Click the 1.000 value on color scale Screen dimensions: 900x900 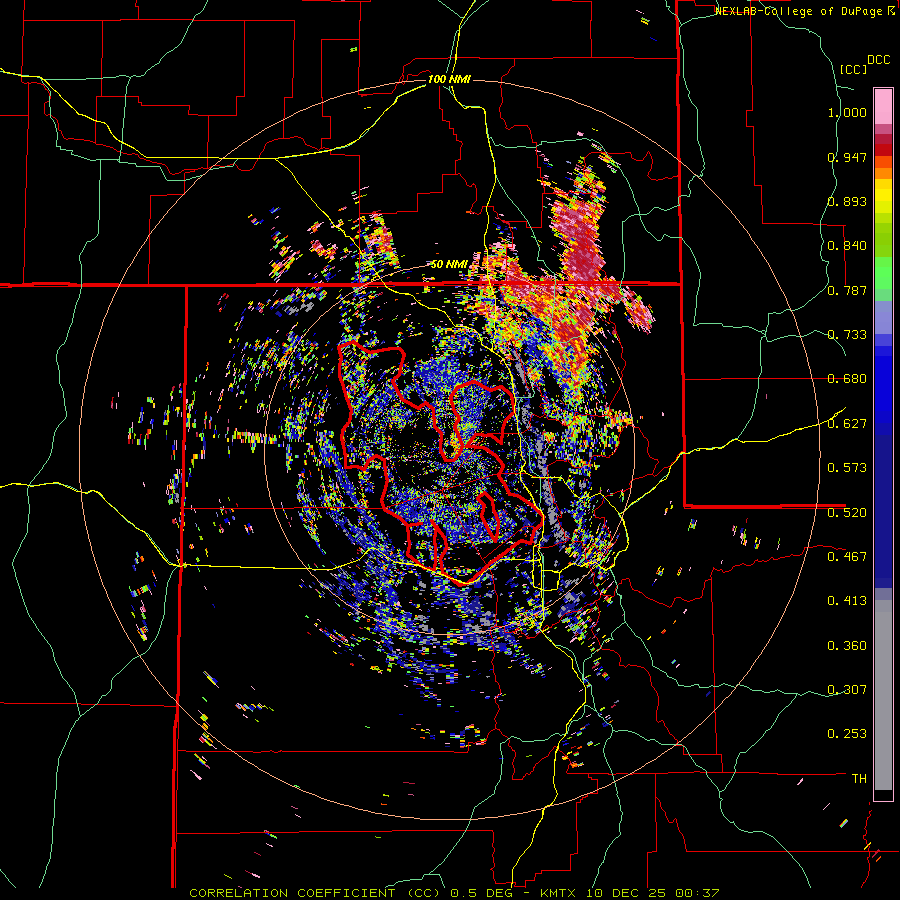pos(847,112)
